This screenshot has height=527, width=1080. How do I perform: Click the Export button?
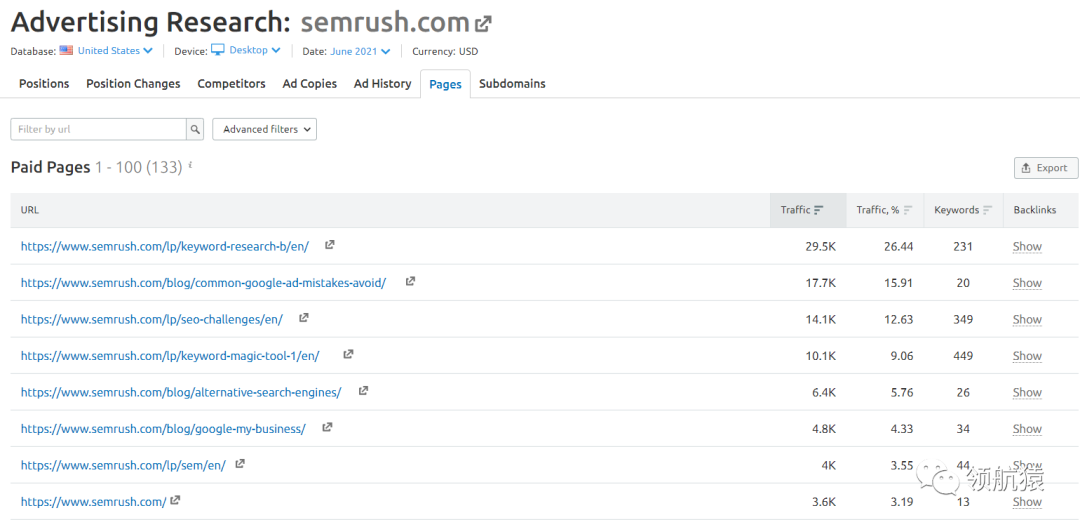click(x=1045, y=168)
